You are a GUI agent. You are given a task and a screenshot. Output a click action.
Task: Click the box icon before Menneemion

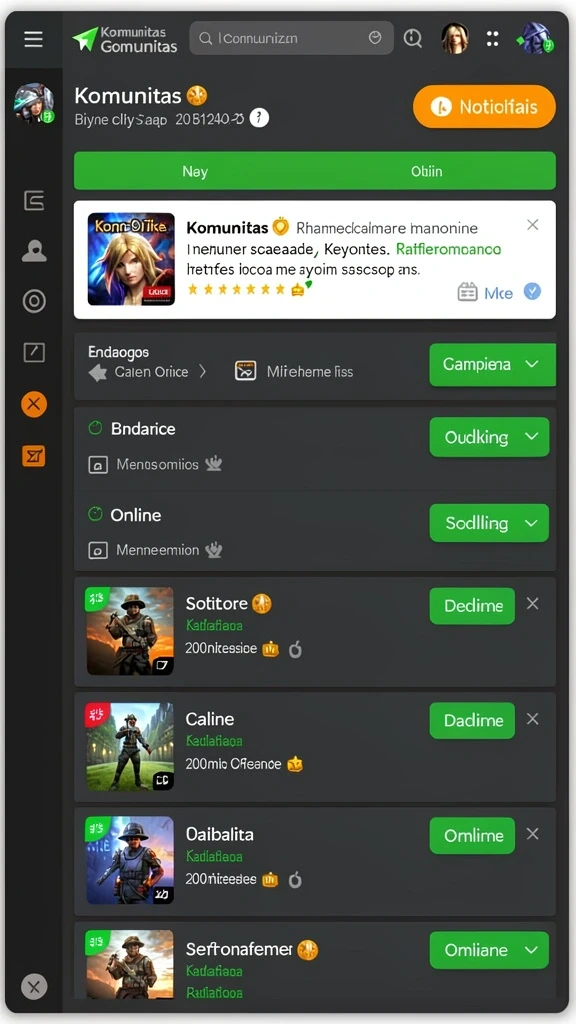click(98, 551)
